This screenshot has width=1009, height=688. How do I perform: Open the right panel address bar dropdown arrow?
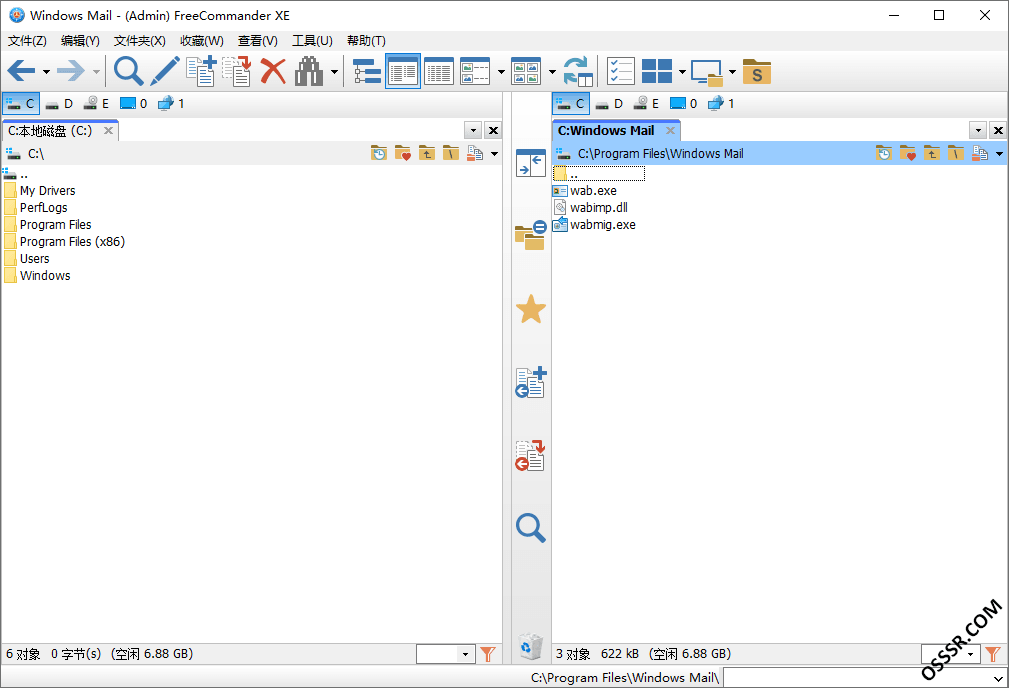click(999, 154)
